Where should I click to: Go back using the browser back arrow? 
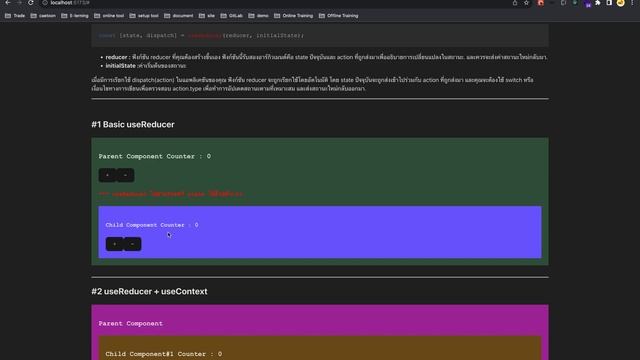(8, 3)
